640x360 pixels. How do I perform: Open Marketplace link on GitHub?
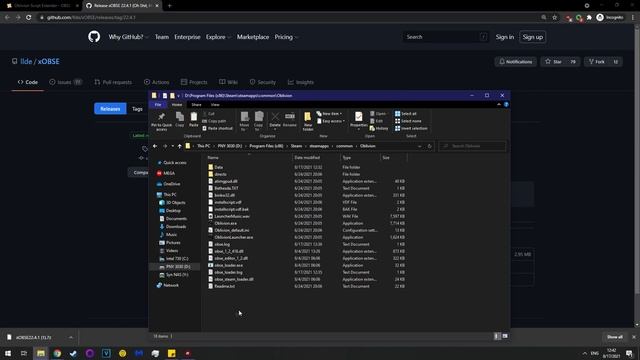pos(253,37)
